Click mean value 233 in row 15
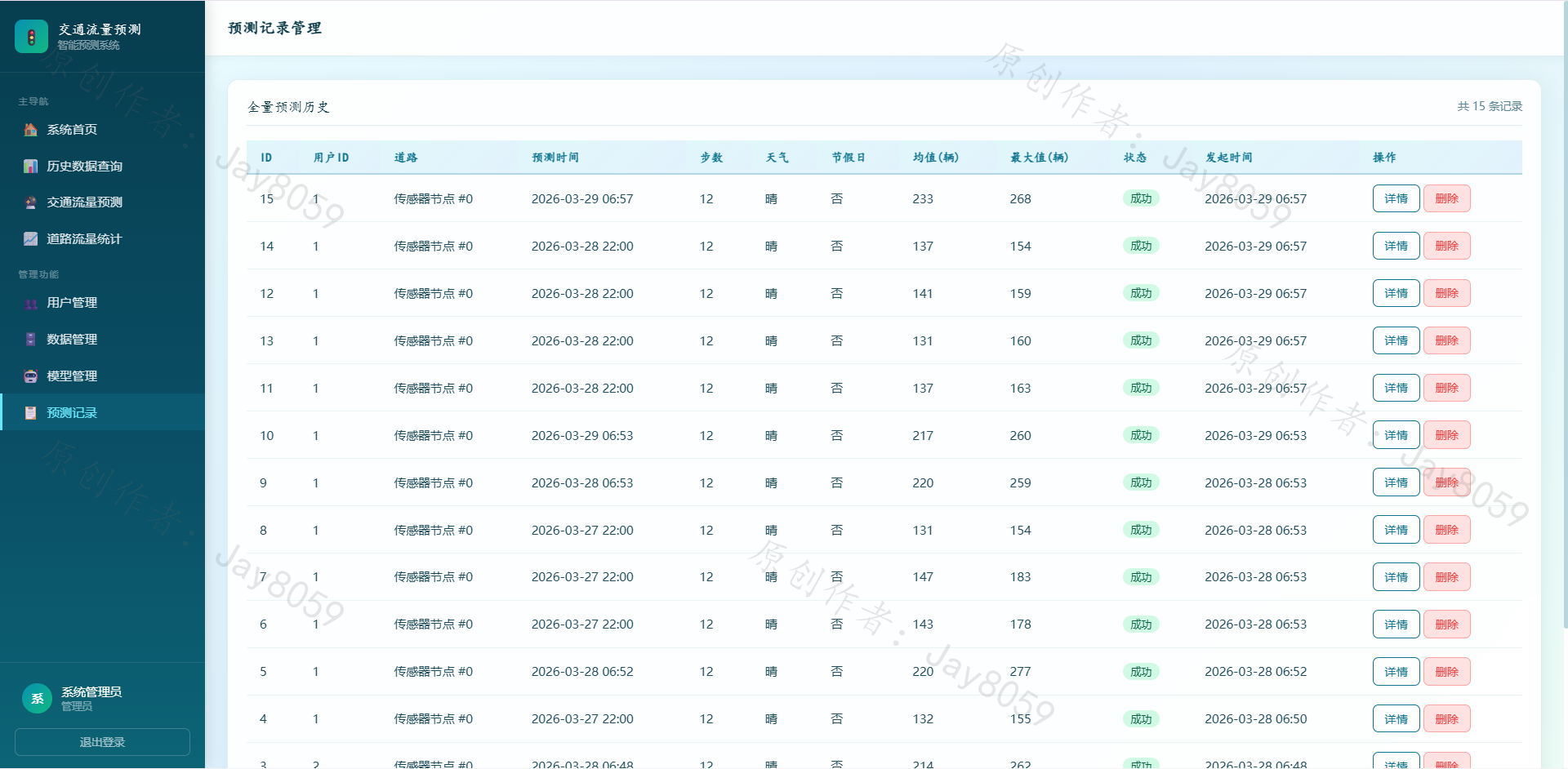1568x769 pixels. pos(923,198)
